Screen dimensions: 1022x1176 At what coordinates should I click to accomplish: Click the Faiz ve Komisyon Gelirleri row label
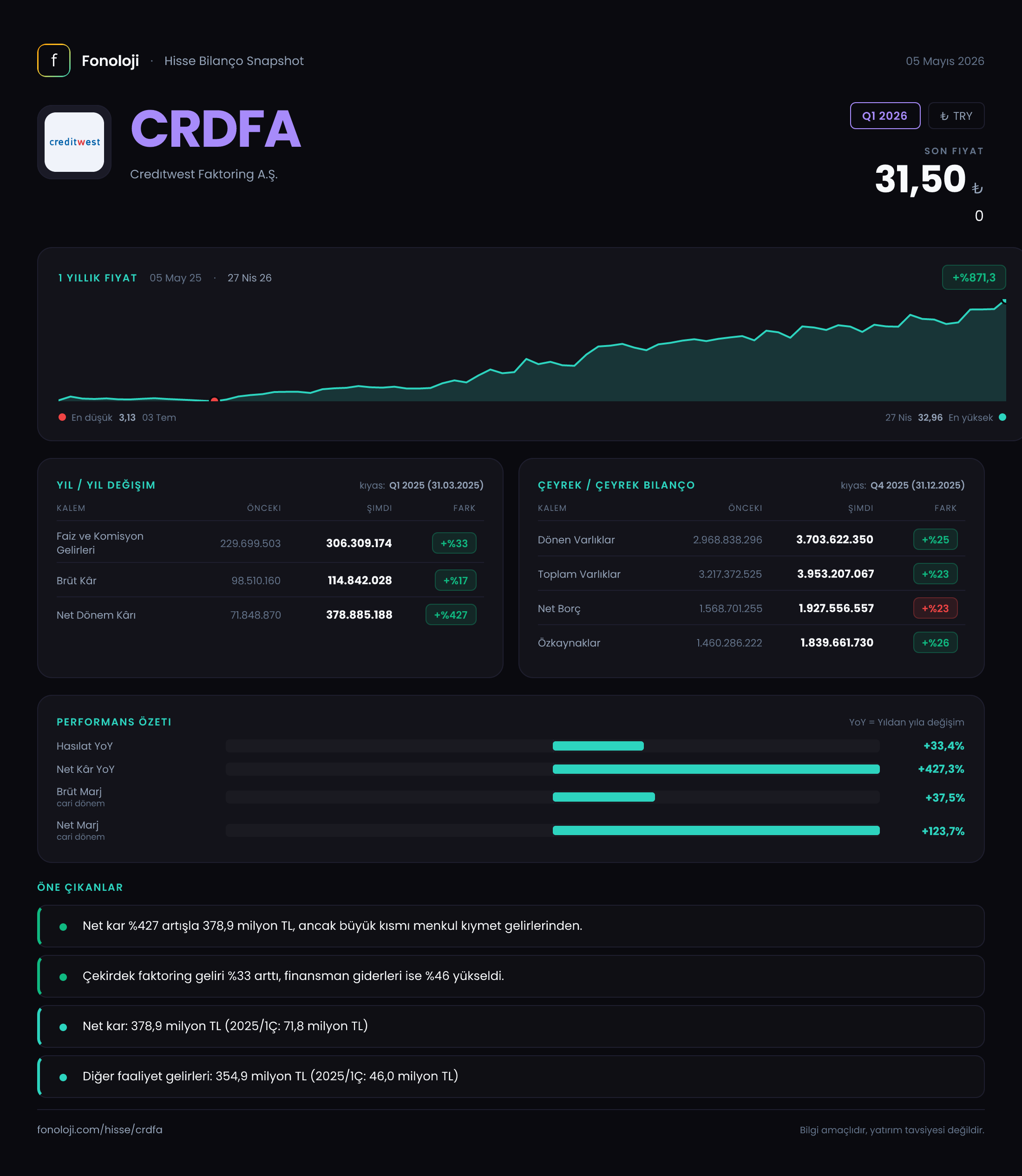point(100,543)
